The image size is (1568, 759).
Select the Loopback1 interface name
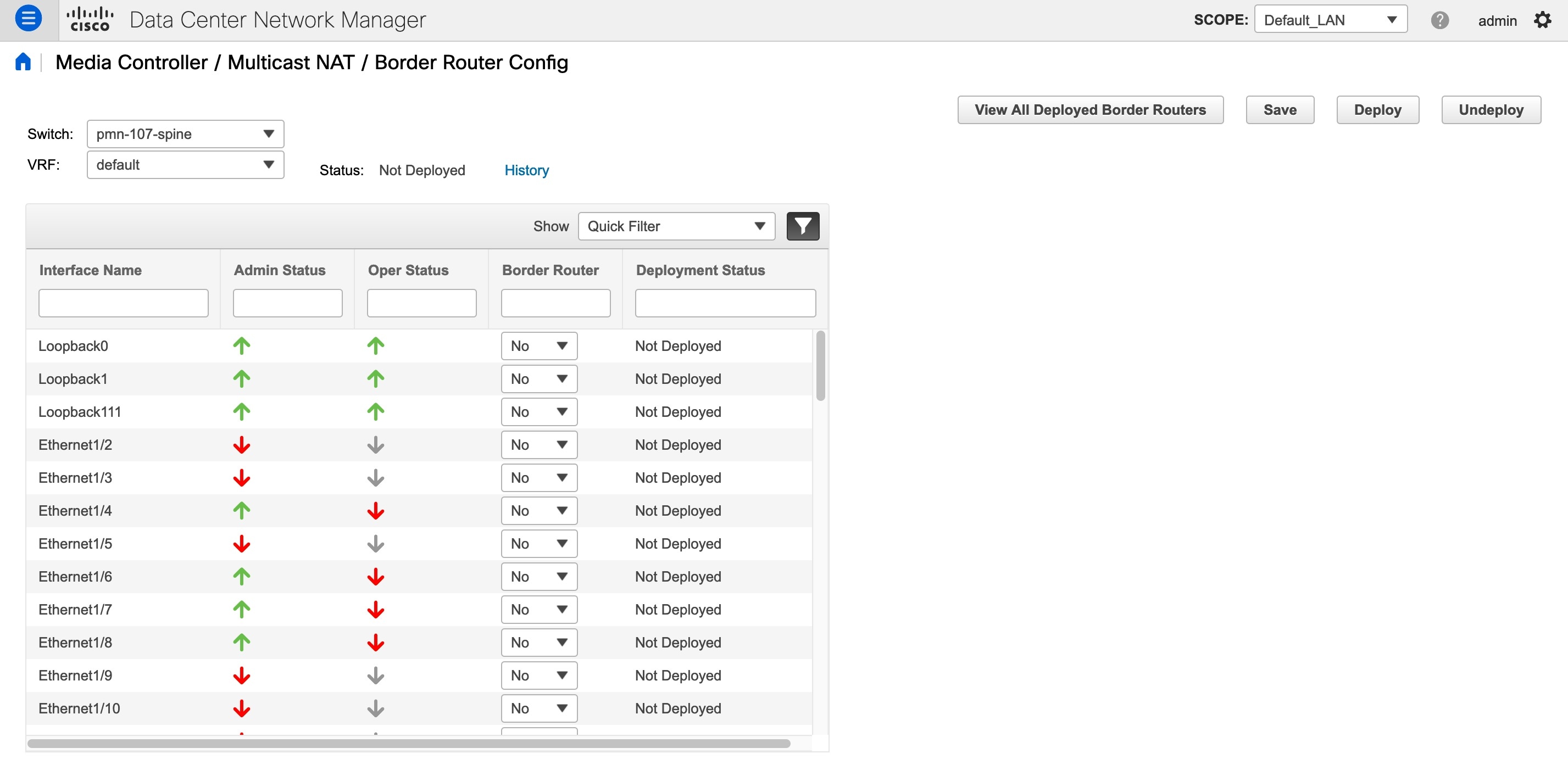click(x=73, y=378)
